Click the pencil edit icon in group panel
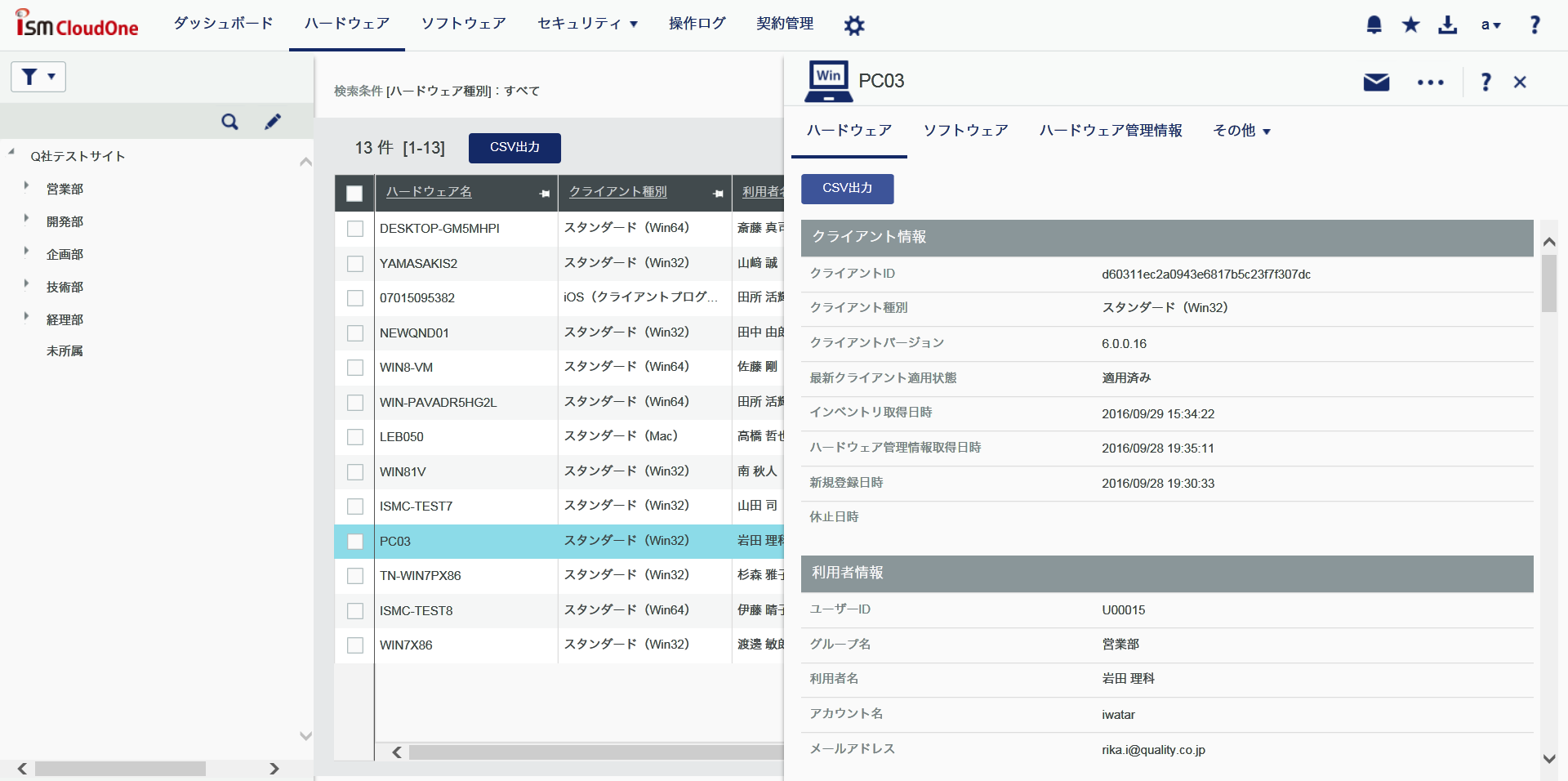 273,122
